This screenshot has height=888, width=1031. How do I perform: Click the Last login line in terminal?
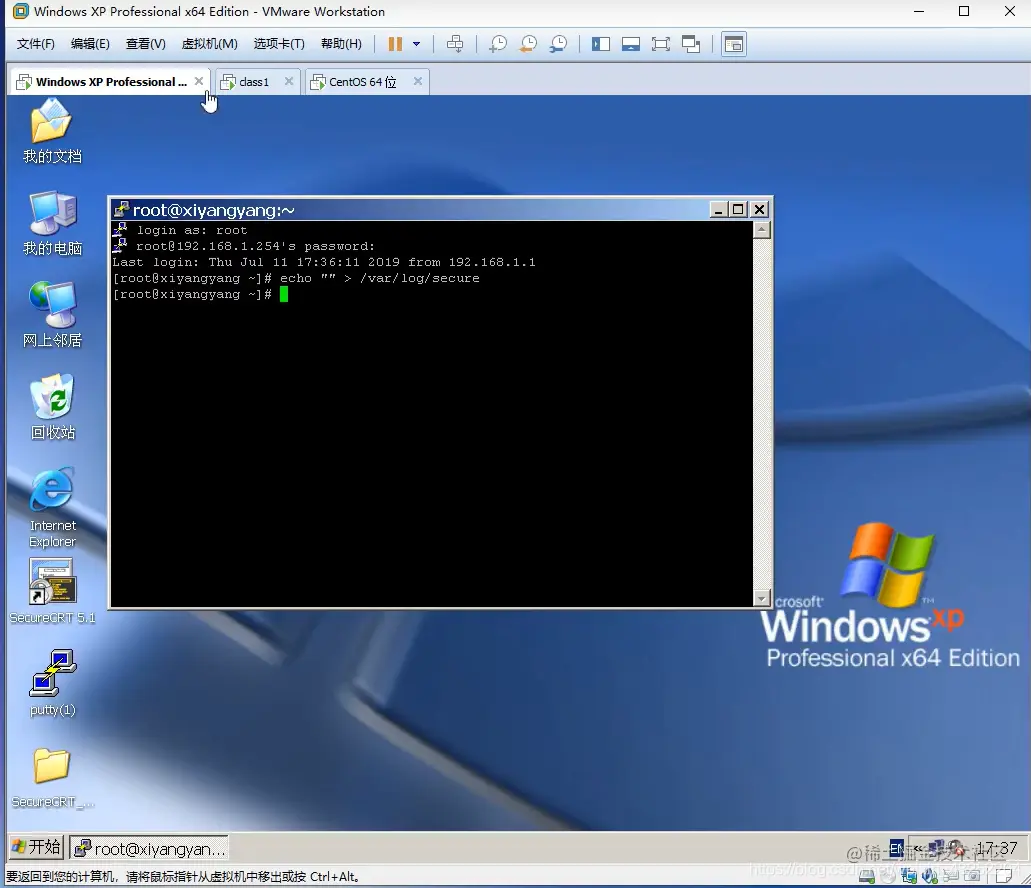pyautogui.click(x=324, y=262)
